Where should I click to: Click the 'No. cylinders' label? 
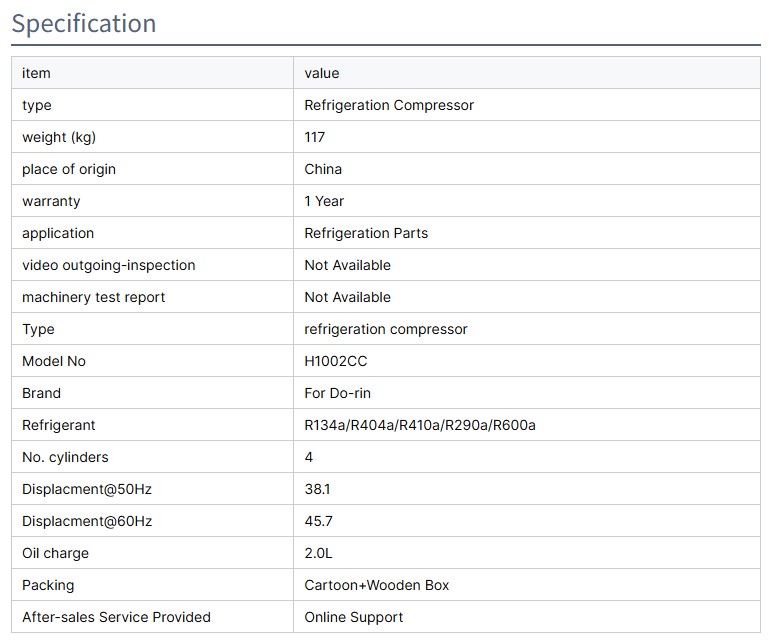[x=65, y=457]
